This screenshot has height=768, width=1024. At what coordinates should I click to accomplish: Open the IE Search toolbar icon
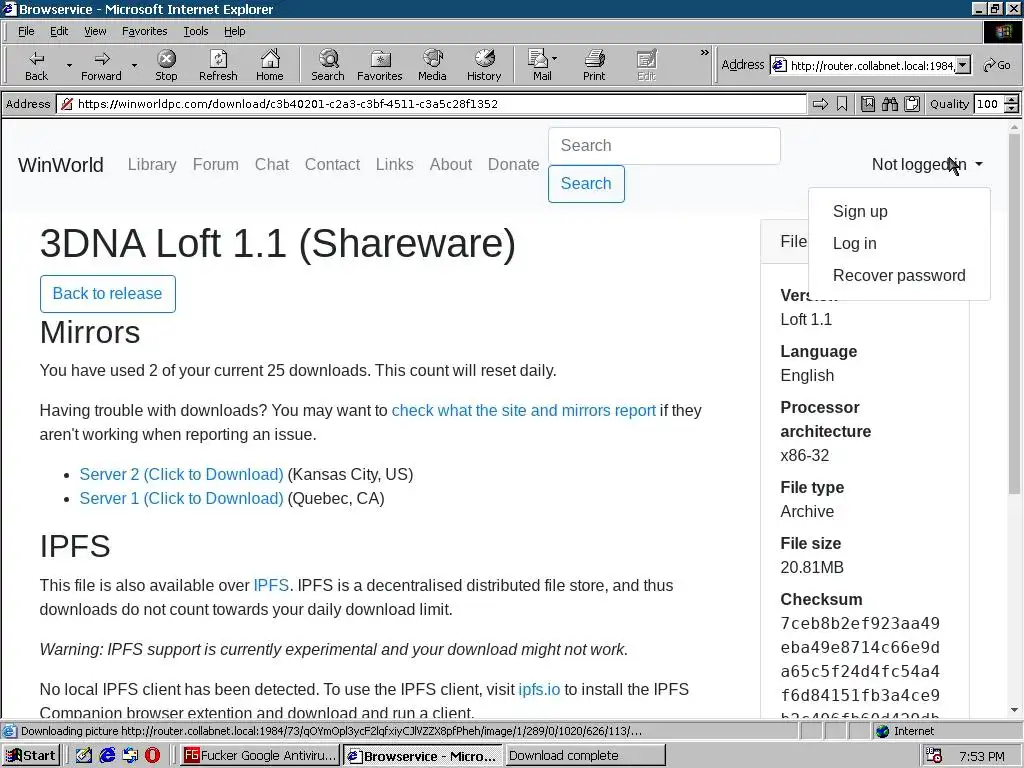328,65
